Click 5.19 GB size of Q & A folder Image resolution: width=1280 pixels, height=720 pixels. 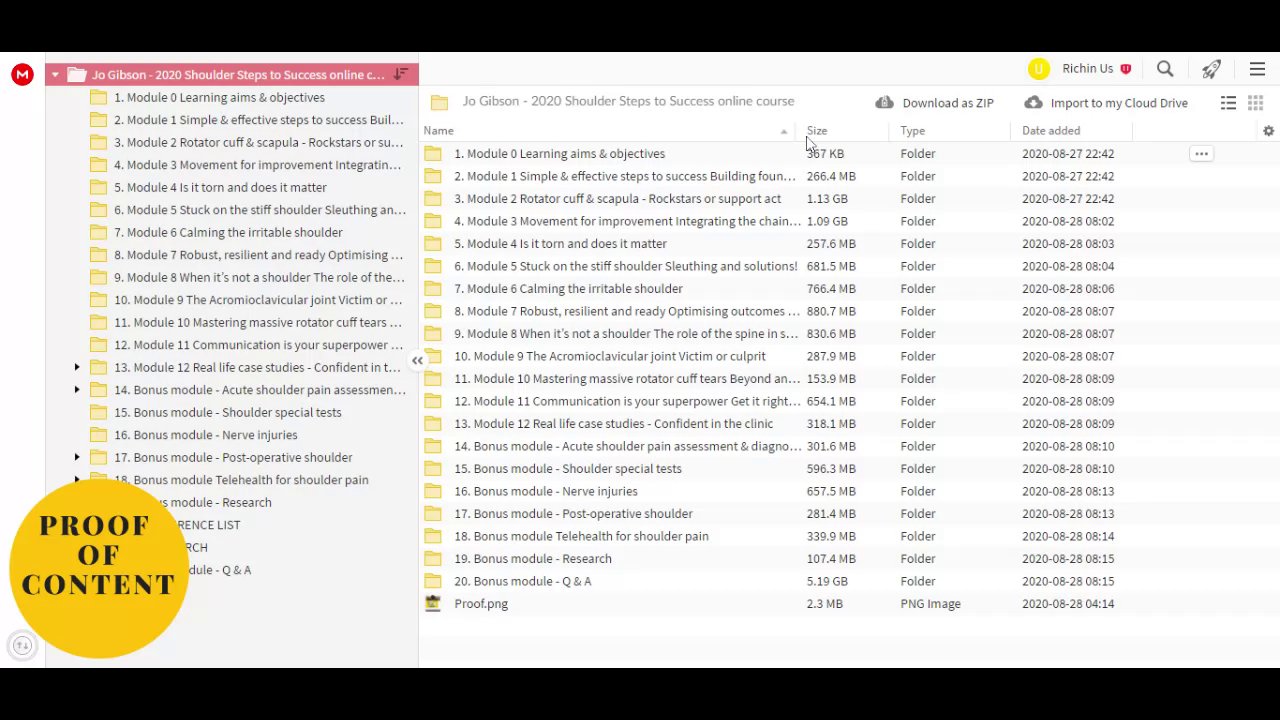827,581
